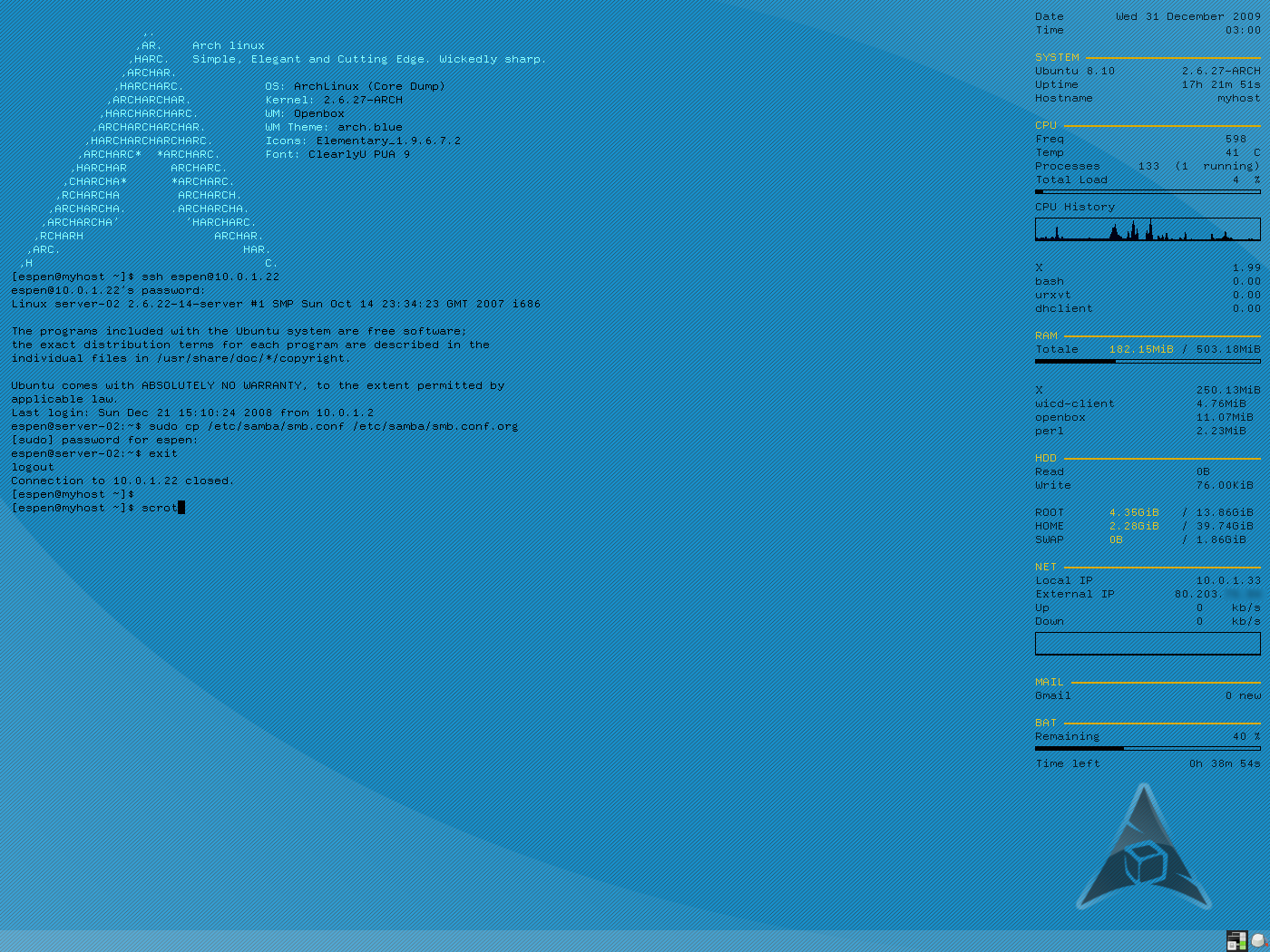Viewport: 1270px width, 952px height.
Task: Click the '03:00' time value
Action: pyautogui.click(x=1243, y=30)
